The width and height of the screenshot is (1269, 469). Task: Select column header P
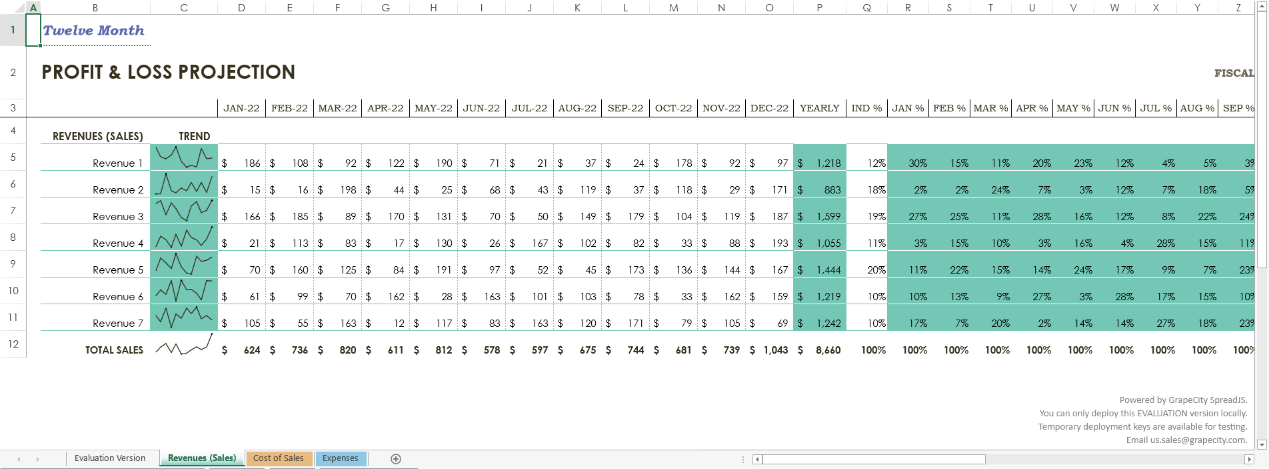click(820, 8)
